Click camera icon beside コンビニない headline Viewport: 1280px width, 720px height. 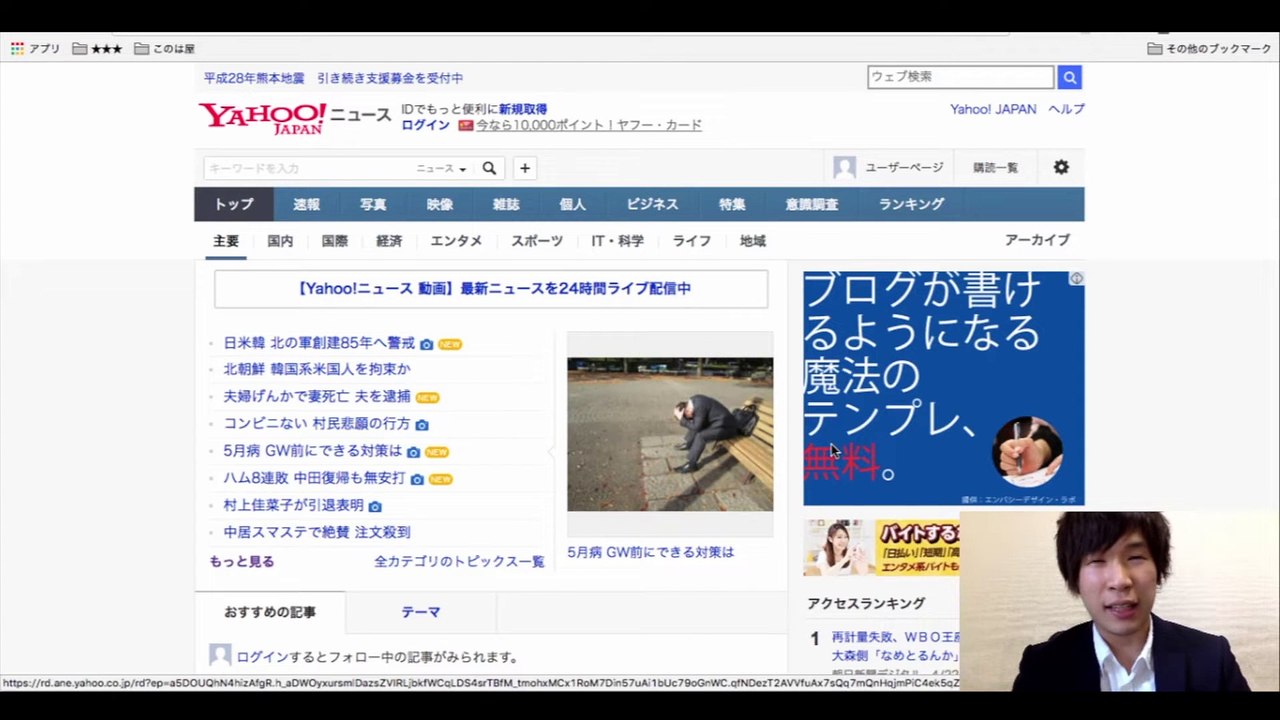422,424
